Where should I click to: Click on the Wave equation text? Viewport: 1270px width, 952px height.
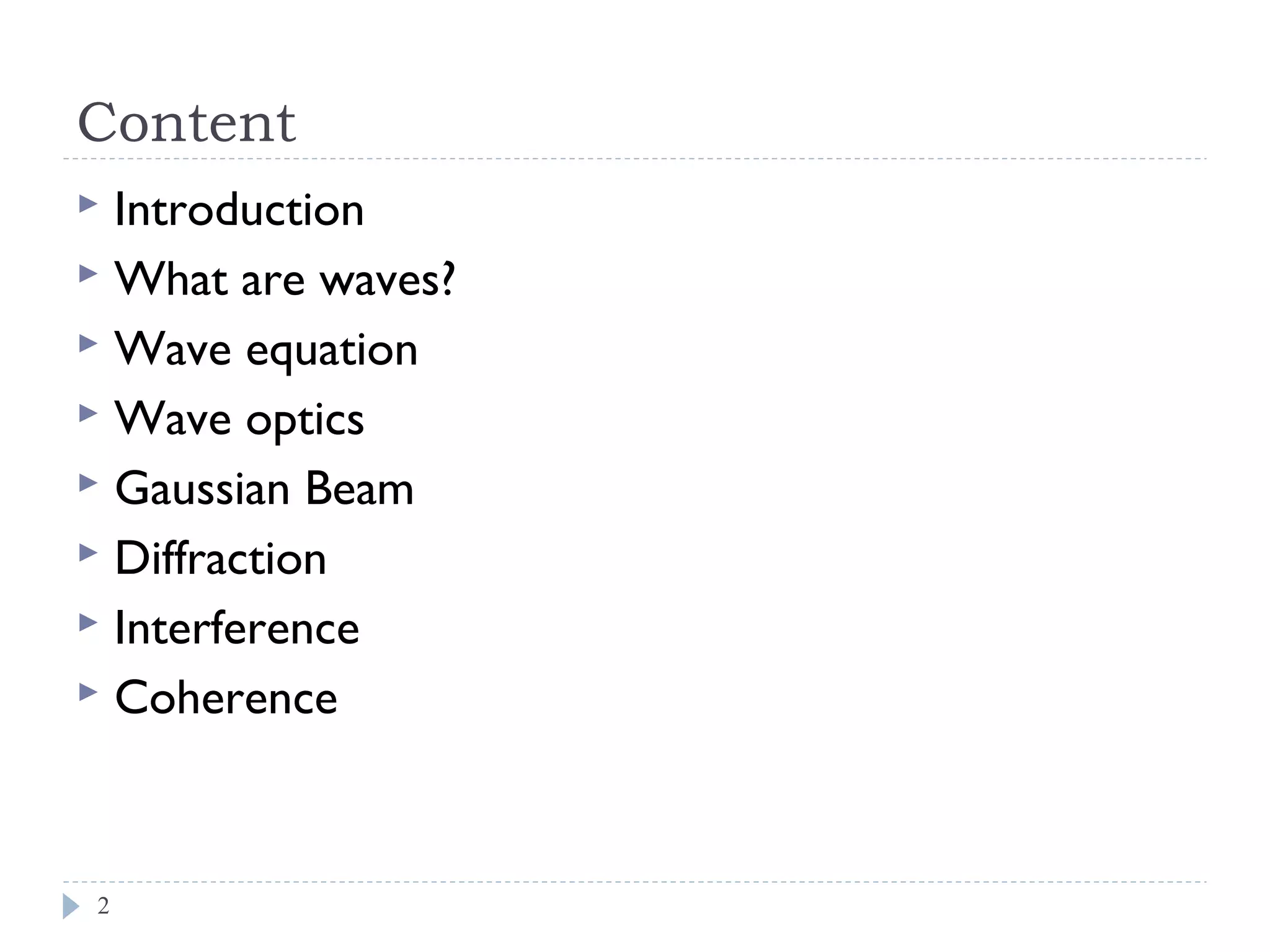click(x=266, y=350)
